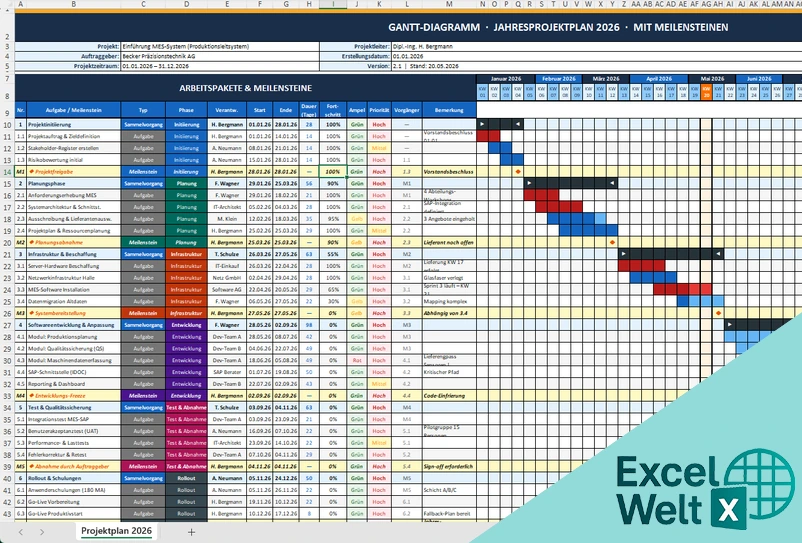Select the Rollout & Schulungen cell
The image size is (802, 543).
(x=74, y=478)
